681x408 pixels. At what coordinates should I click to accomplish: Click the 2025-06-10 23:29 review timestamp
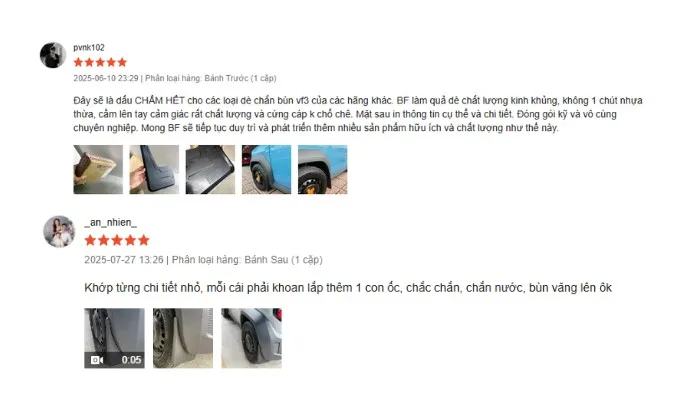click(106, 78)
